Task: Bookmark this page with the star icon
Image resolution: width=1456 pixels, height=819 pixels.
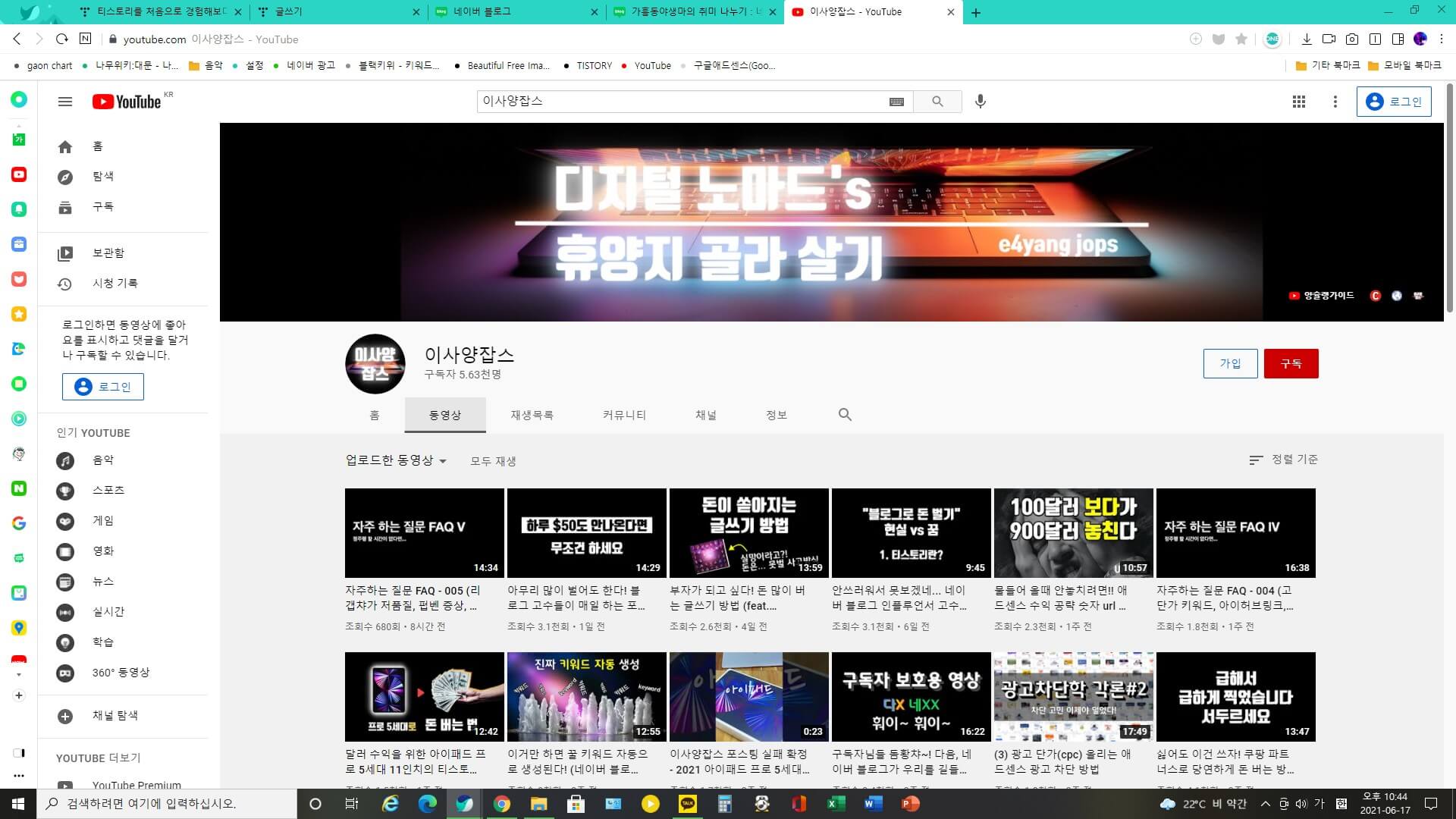Action: (x=1241, y=39)
